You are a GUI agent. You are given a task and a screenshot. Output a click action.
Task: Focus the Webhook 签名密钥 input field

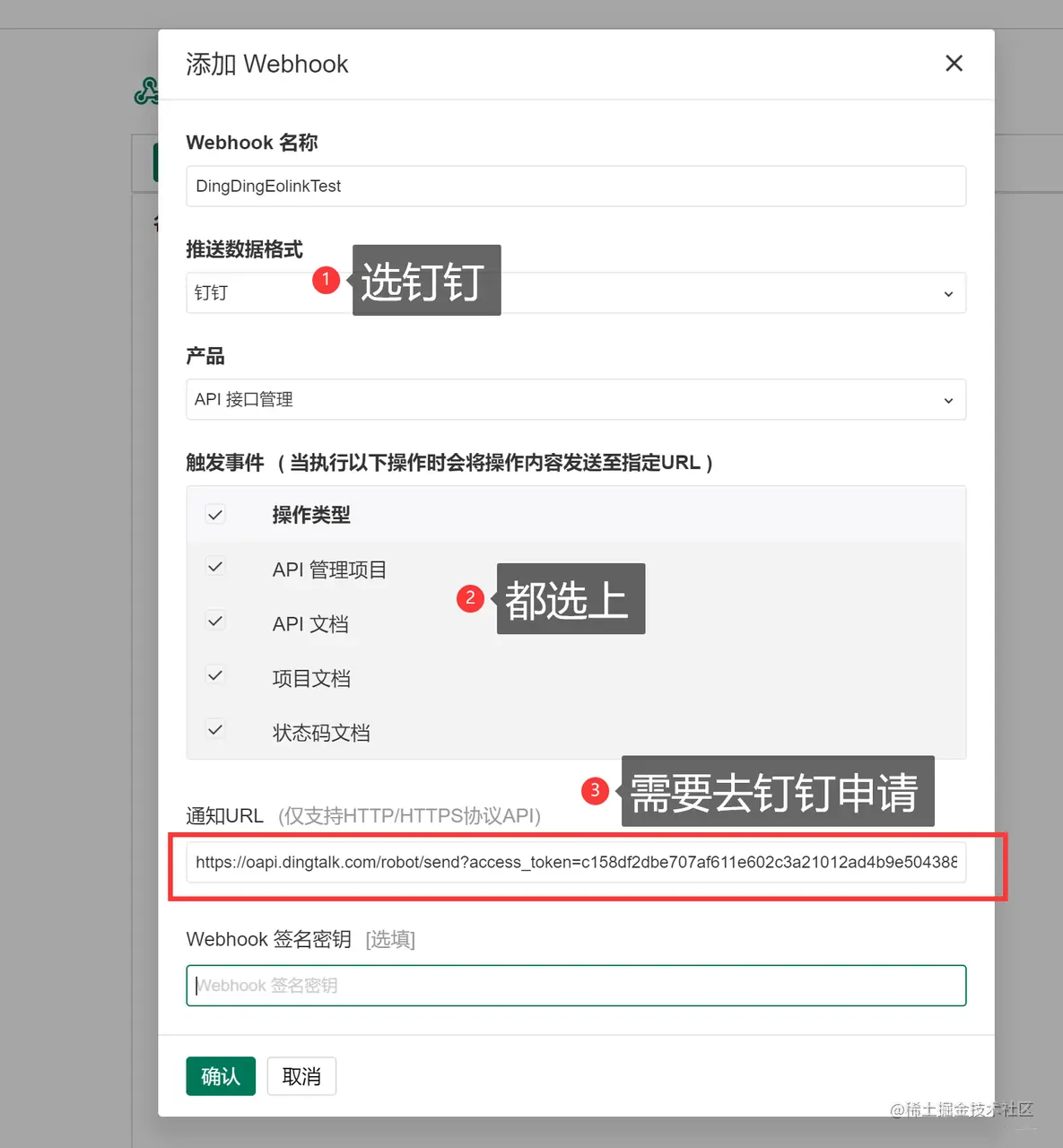pos(576,986)
